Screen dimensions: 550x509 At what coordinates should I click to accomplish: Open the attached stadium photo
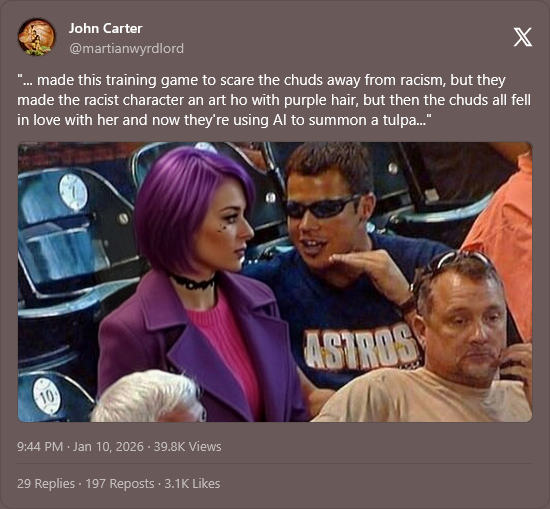275,282
